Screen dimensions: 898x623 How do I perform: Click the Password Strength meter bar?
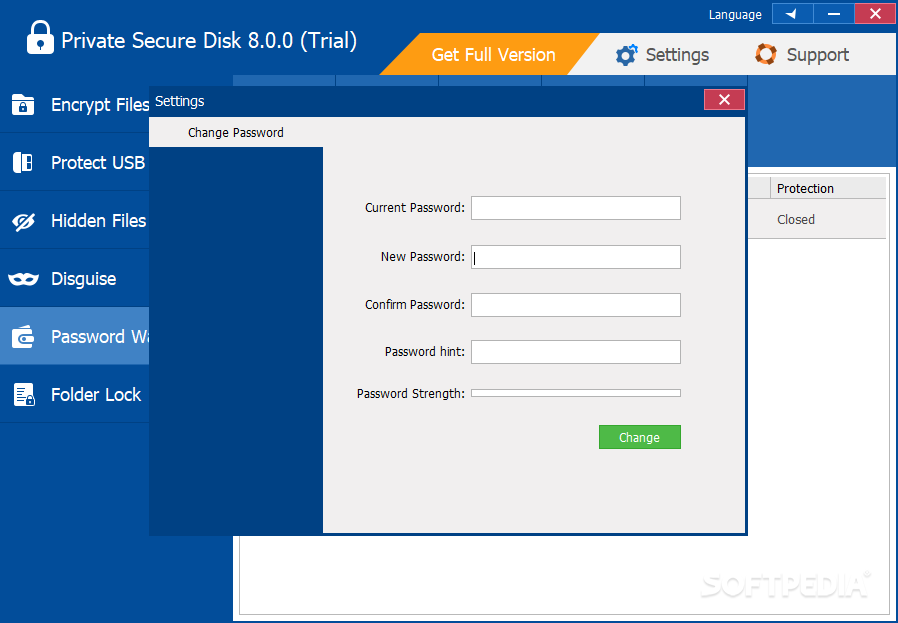tap(576, 393)
